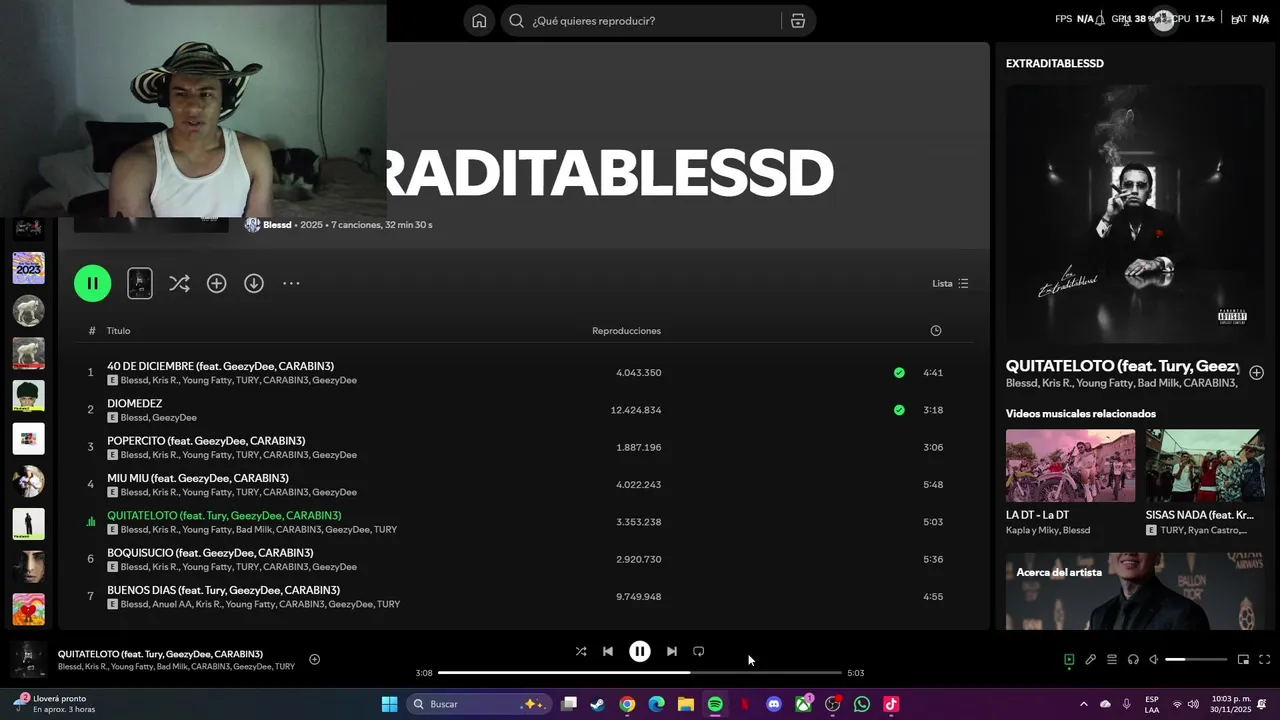Sort by the Título column header
1280x720 pixels.
[119, 331]
